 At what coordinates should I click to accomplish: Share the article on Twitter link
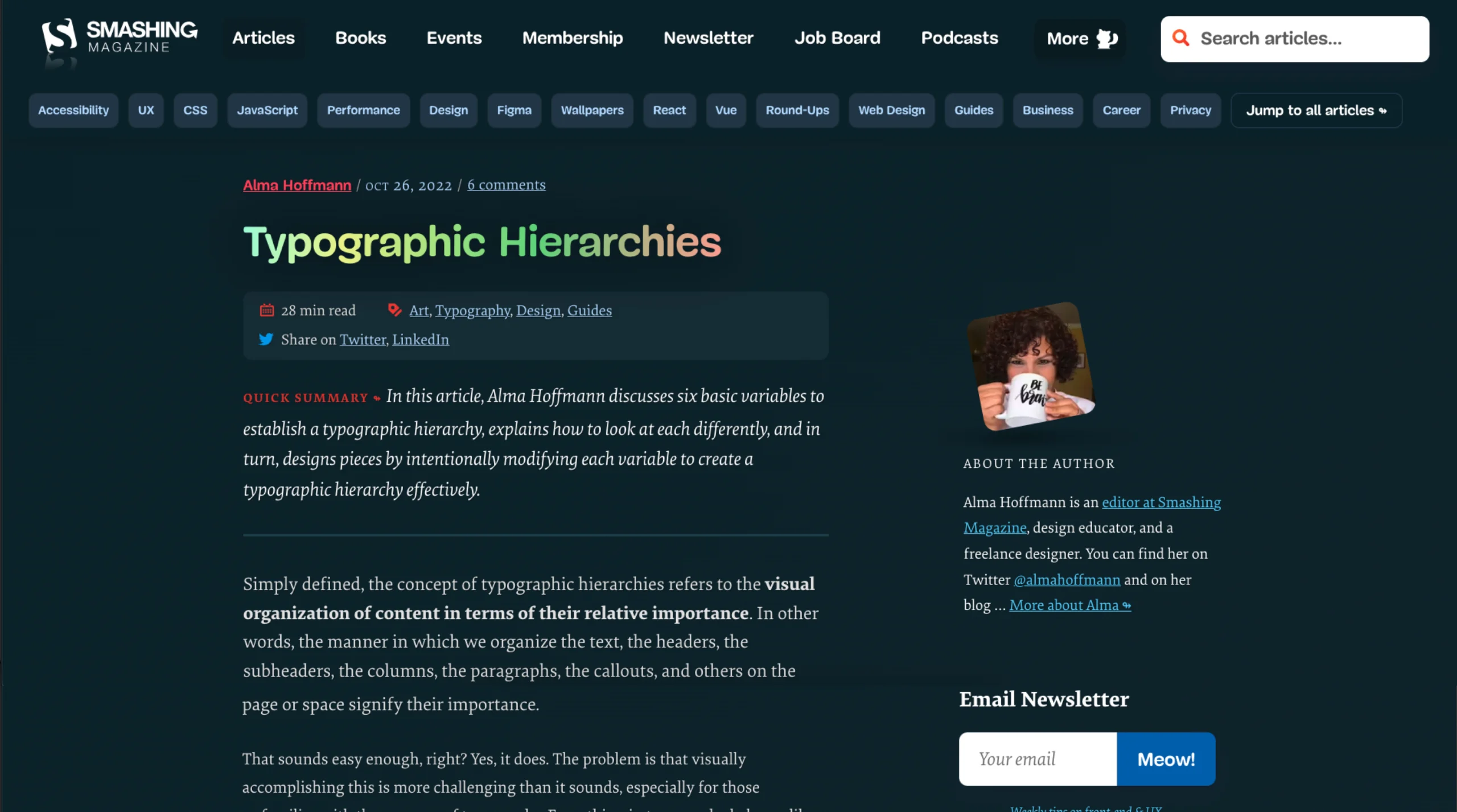point(363,339)
